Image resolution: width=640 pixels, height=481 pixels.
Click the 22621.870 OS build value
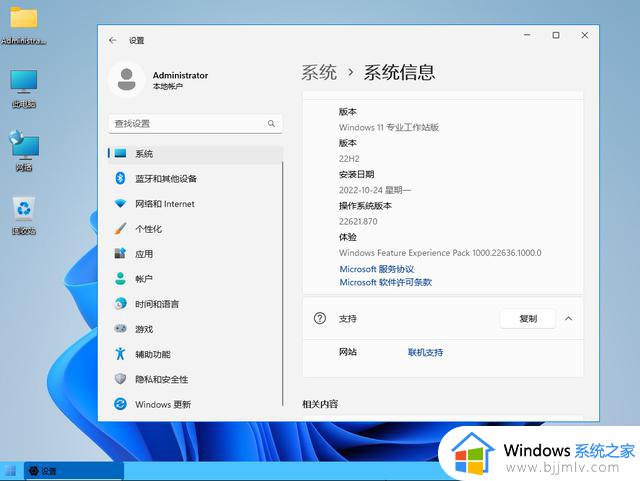click(x=358, y=221)
